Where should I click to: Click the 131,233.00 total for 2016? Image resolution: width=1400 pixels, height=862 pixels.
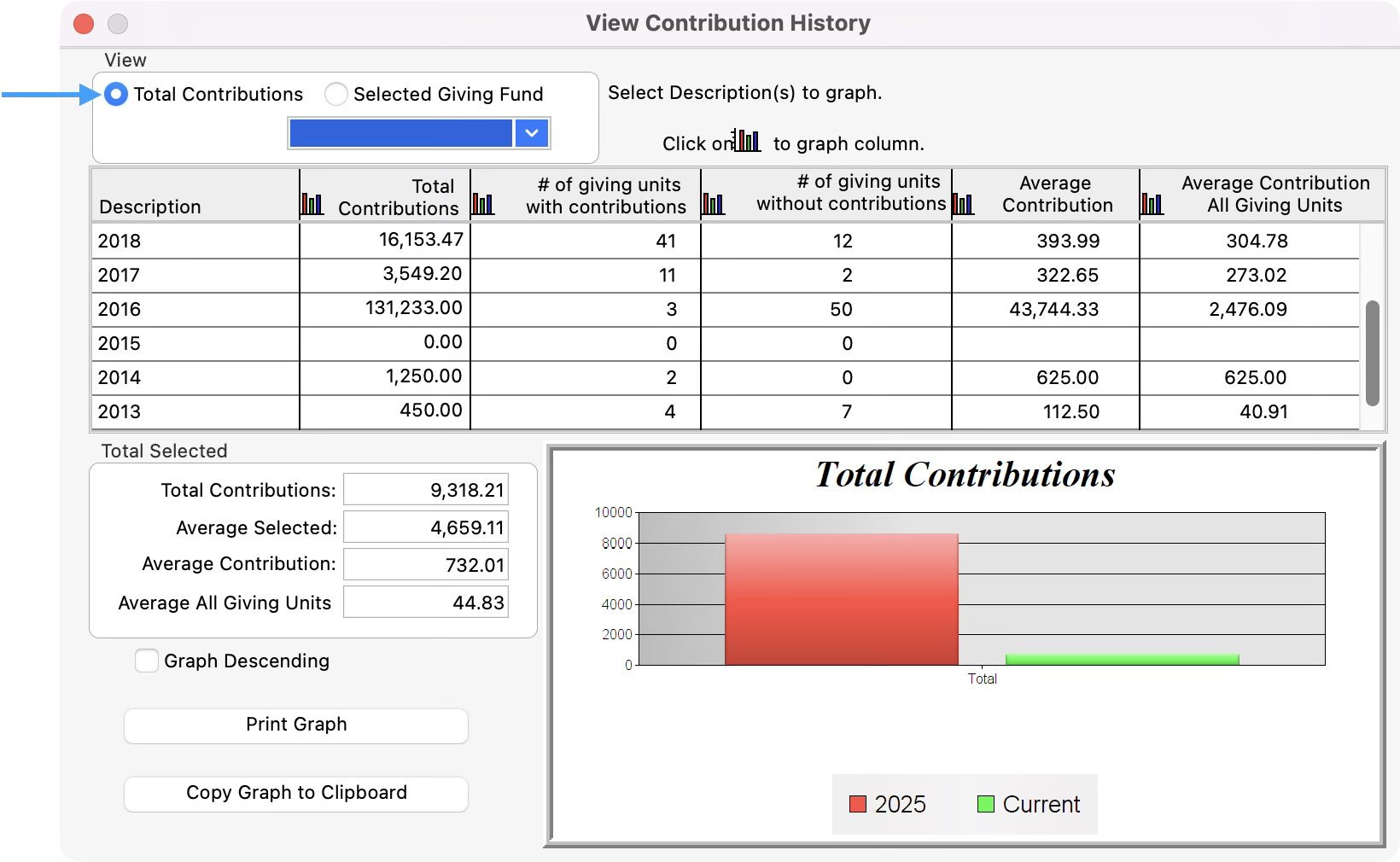click(x=414, y=308)
